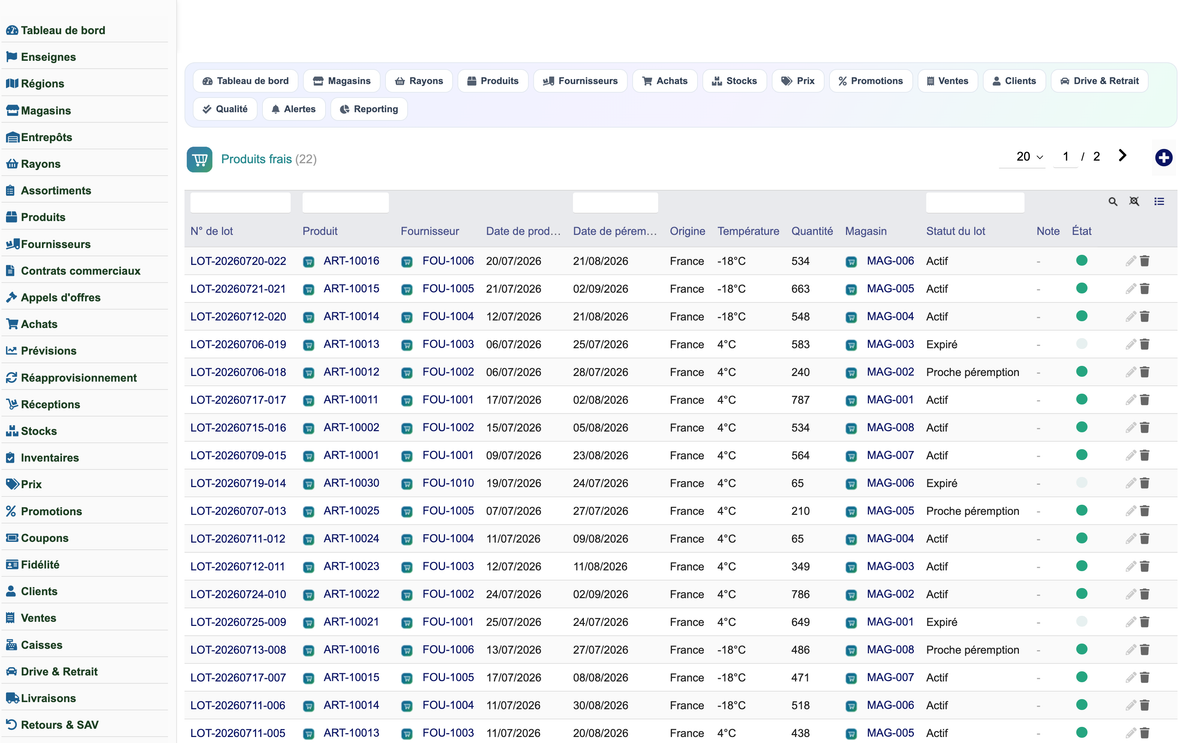Click the store icon beside MAG-001 for LOT-20260717-017
Image resolution: width=1200 pixels, height=743 pixels.
click(851, 400)
